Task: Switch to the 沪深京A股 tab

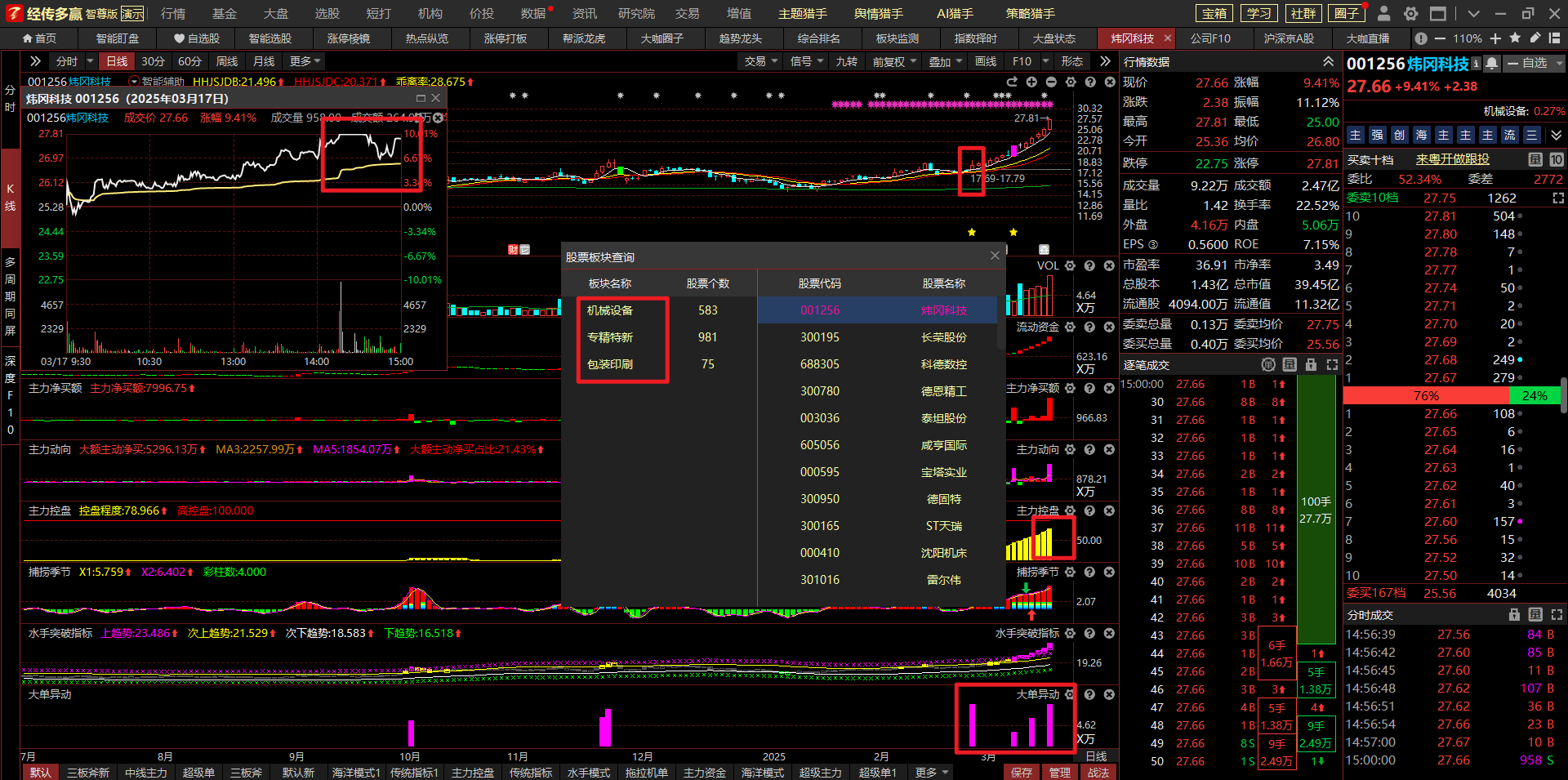Action: point(1289,38)
